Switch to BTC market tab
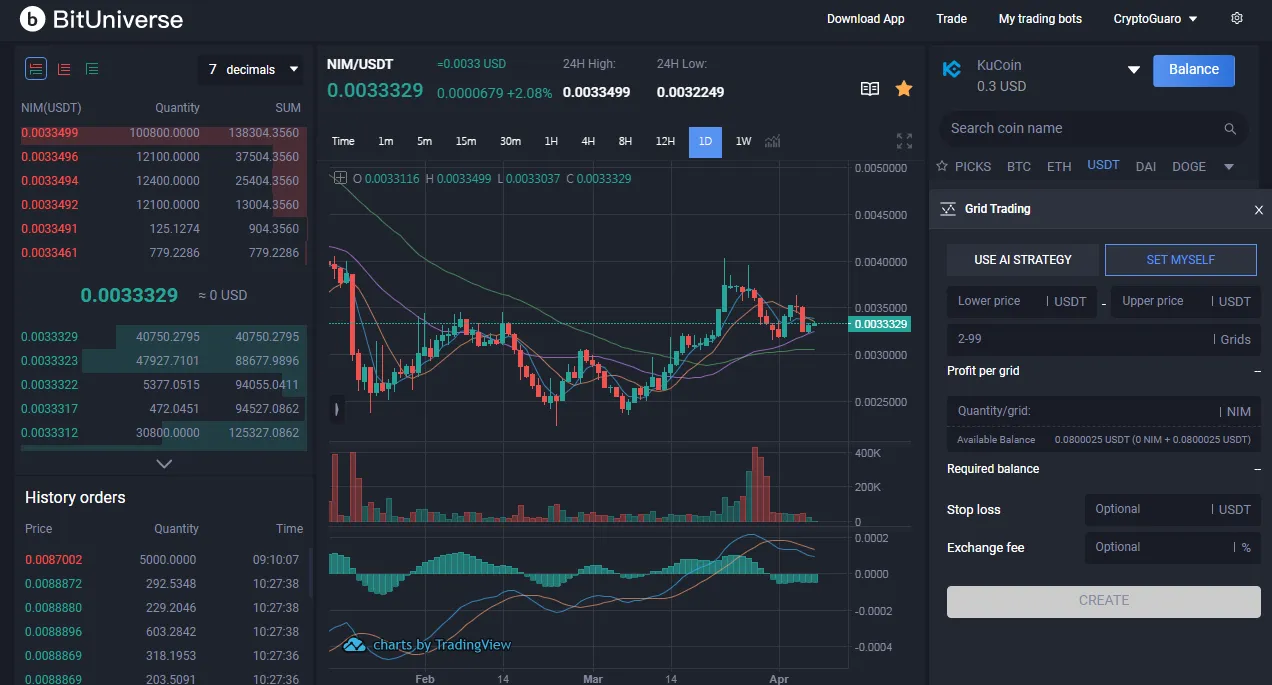This screenshot has width=1272, height=685. 1019,166
